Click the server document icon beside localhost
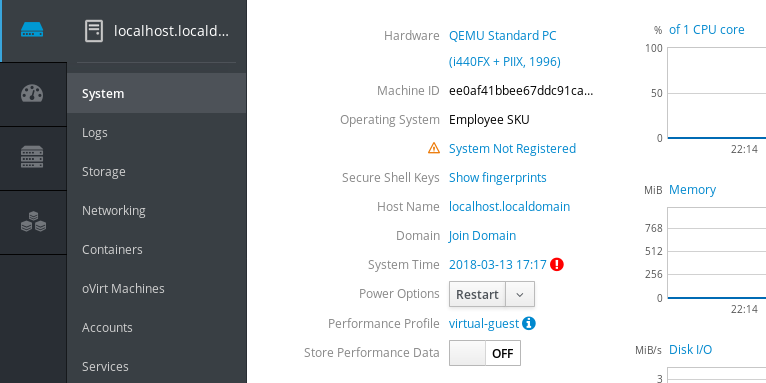The width and height of the screenshot is (766, 383). pos(94,31)
